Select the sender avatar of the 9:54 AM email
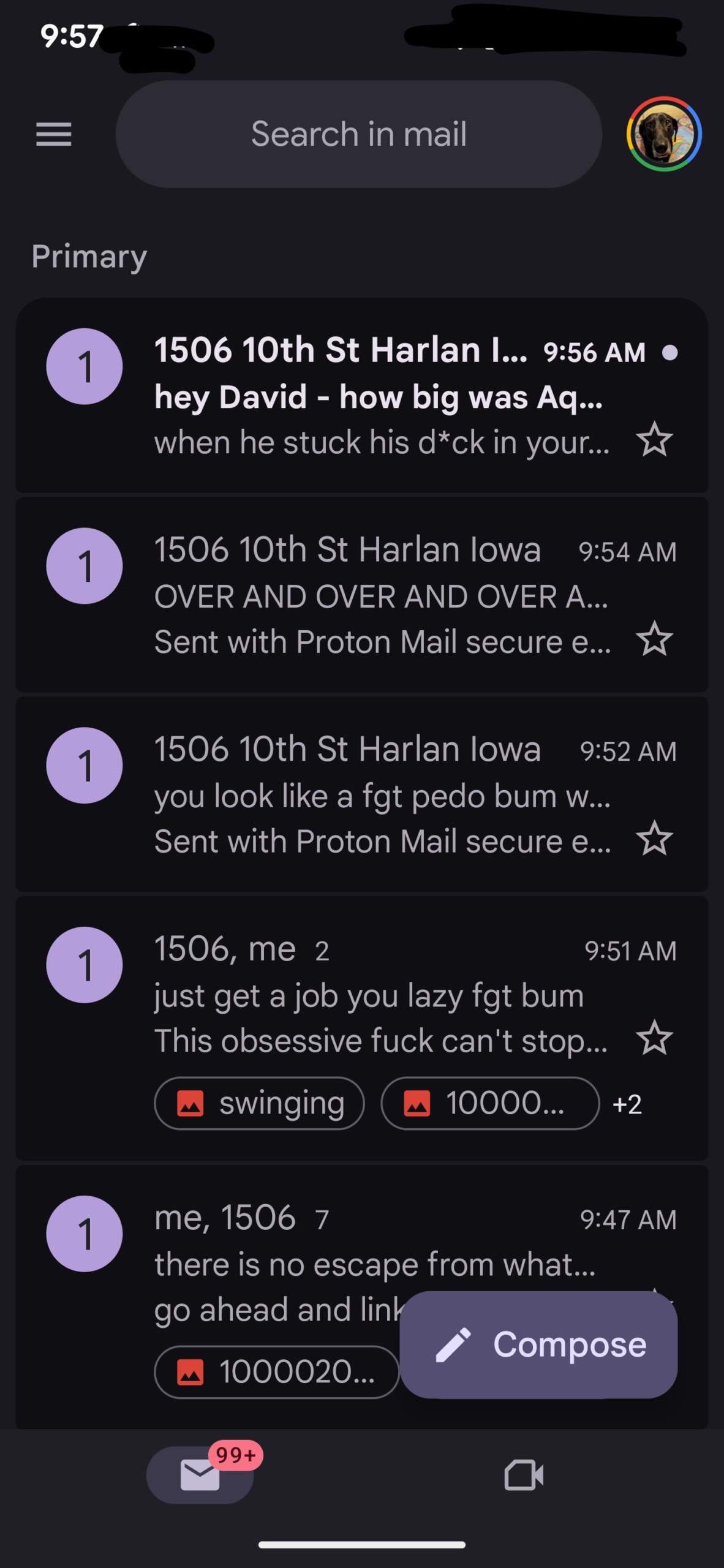 coord(85,566)
